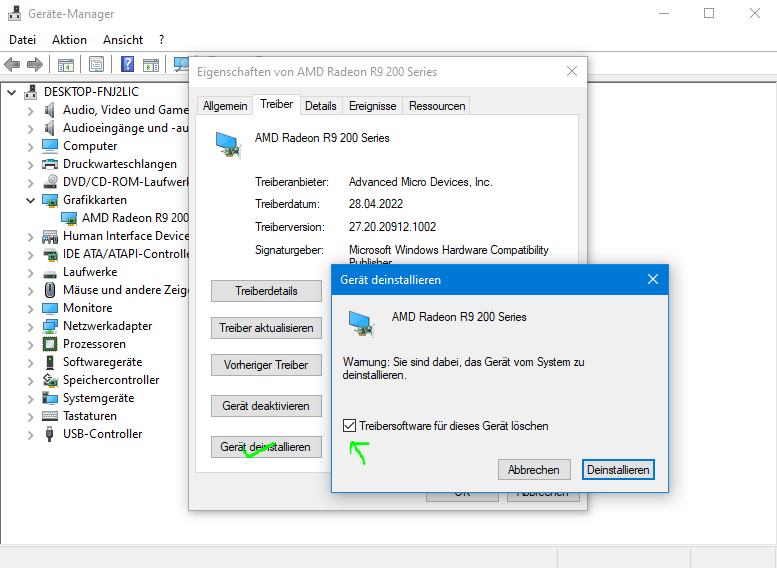Click the Deinstallieren button
The image size is (777, 568).
(x=618, y=470)
